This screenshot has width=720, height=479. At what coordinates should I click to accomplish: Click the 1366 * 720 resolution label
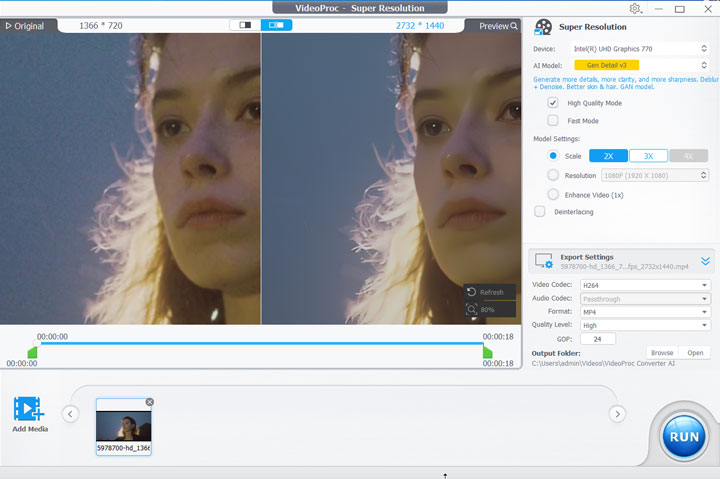pyautogui.click(x=101, y=26)
